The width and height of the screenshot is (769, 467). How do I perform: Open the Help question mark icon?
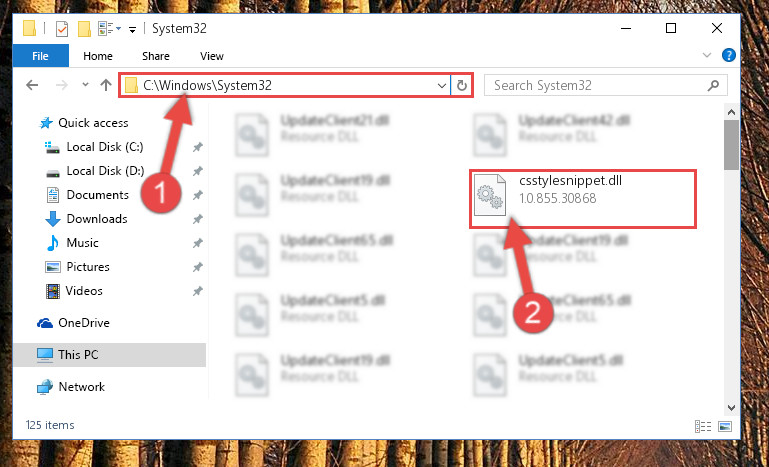(x=729, y=55)
